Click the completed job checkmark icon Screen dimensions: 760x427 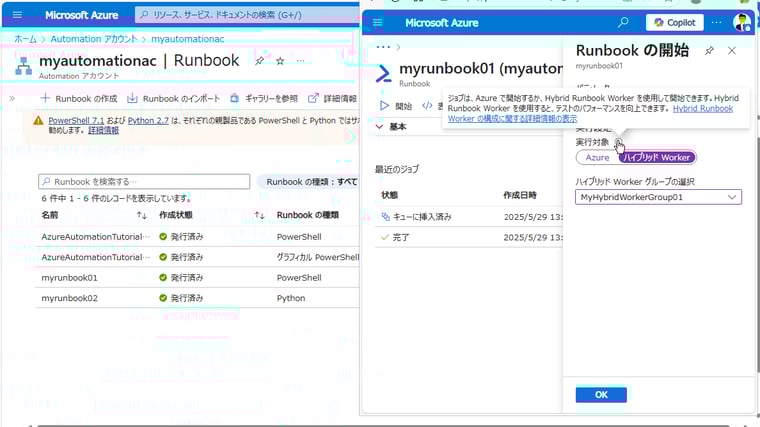click(x=385, y=237)
